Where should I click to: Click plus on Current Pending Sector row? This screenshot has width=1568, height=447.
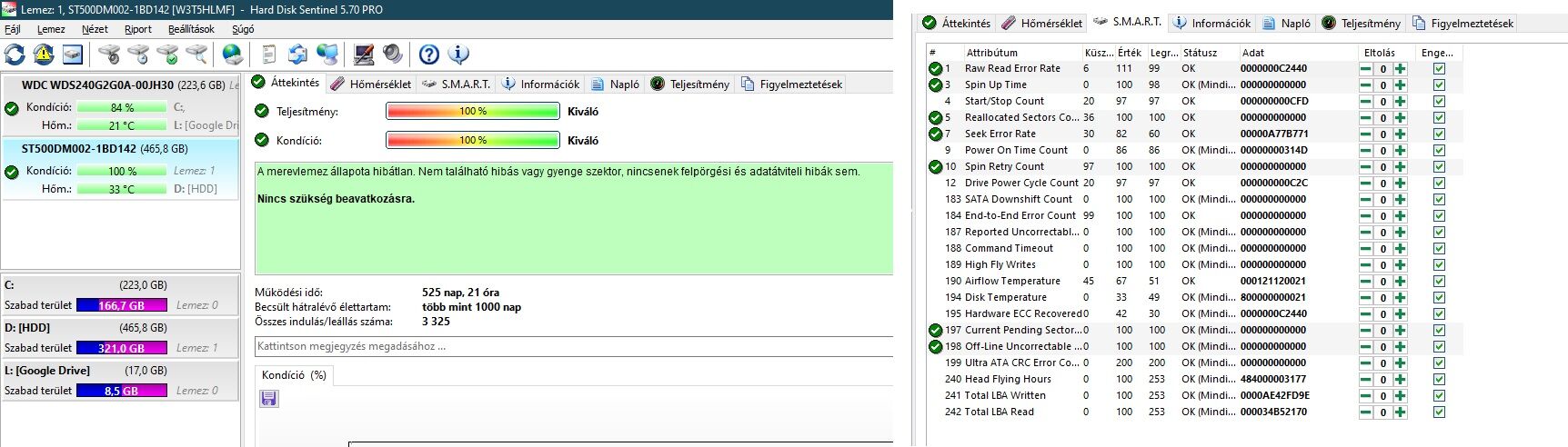coord(1400,330)
